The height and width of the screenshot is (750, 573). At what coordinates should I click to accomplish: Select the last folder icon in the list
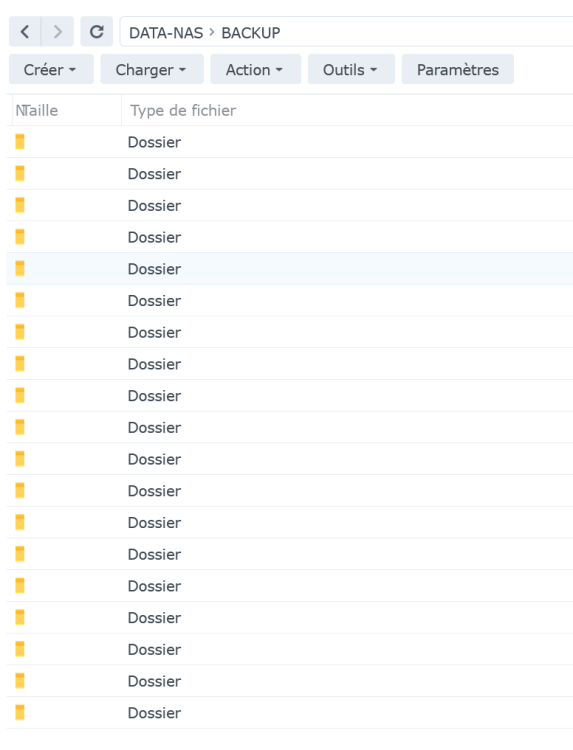20,713
